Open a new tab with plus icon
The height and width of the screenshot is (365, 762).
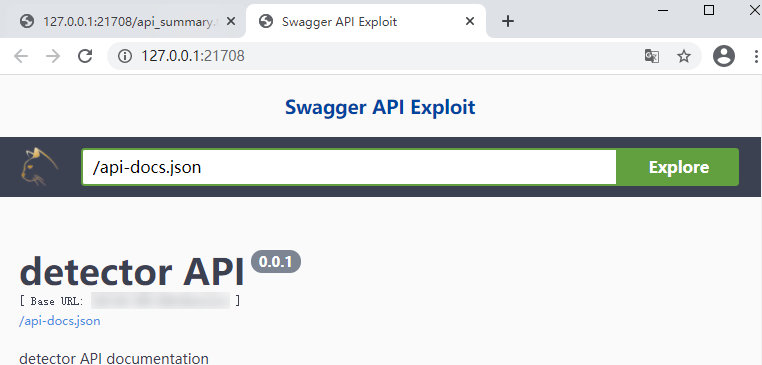[508, 21]
